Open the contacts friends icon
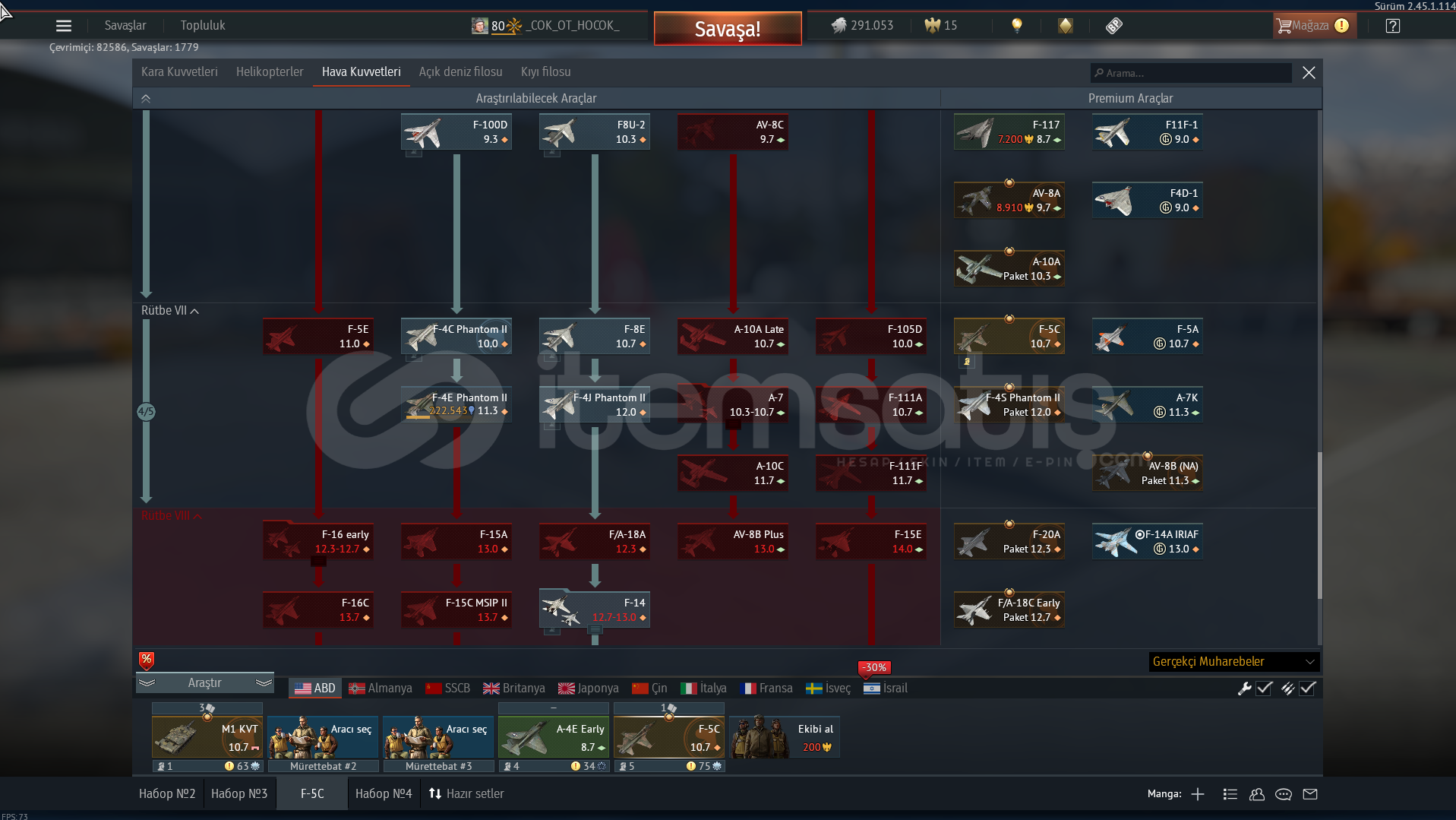Viewport: 1456px width, 820px height. coord(1257,794)
